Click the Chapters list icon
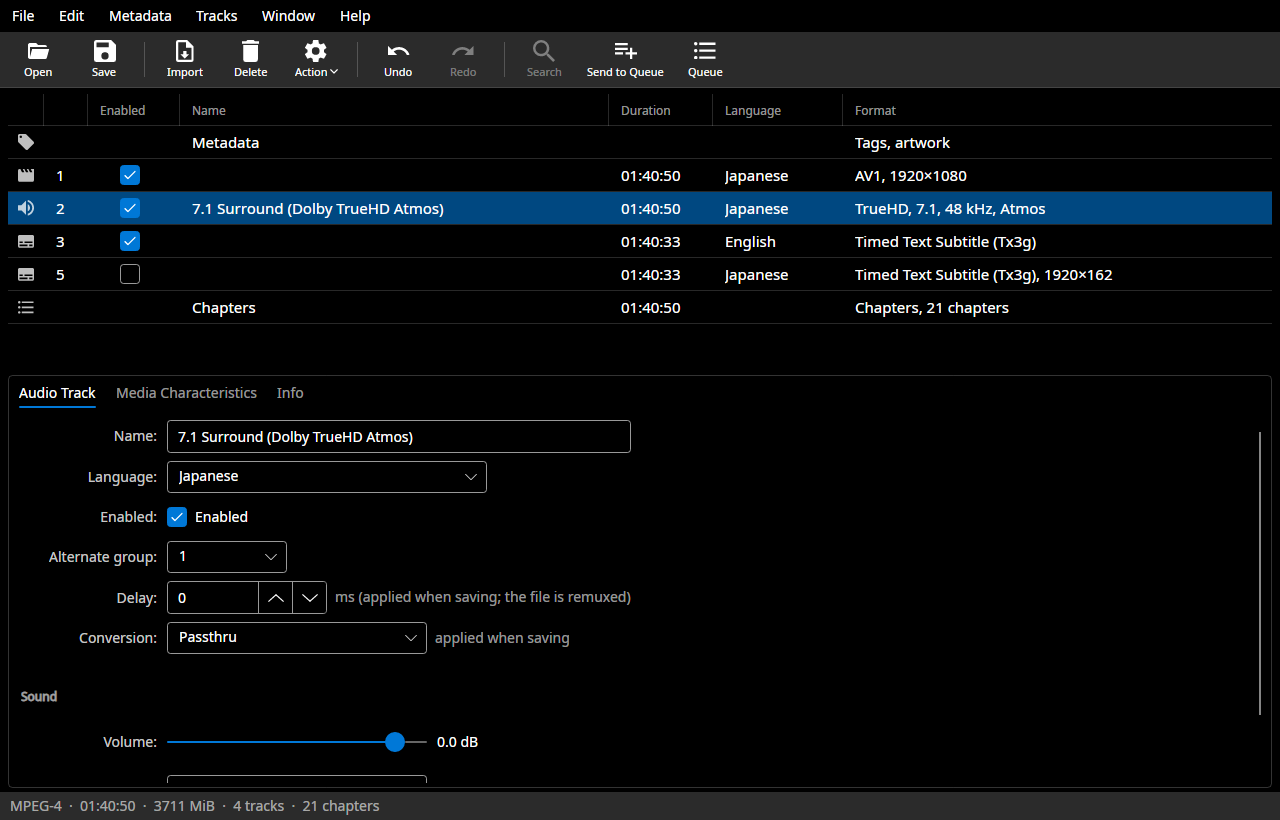 point(26,308)
